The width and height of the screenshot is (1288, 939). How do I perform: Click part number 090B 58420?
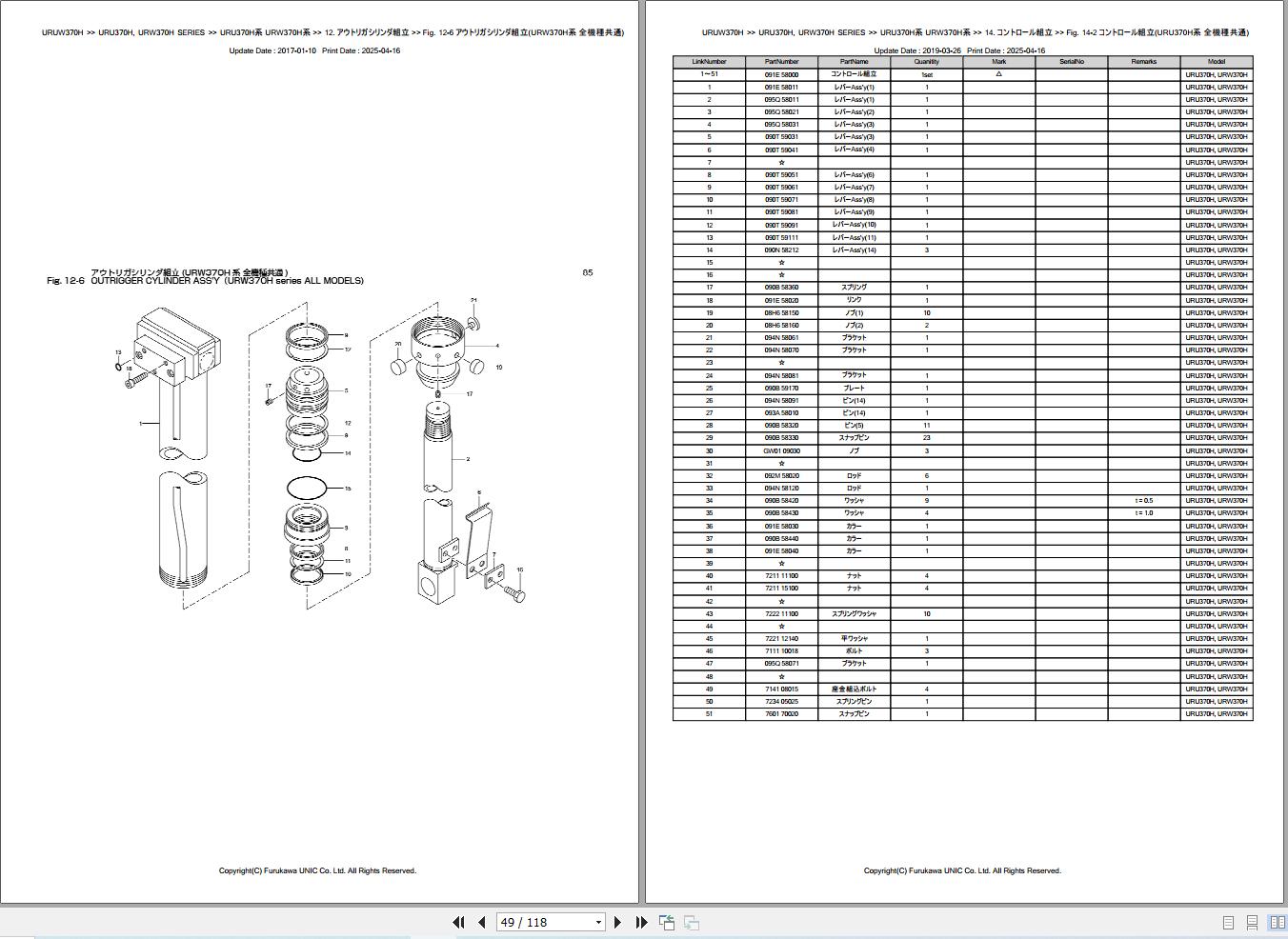point(781,501)
